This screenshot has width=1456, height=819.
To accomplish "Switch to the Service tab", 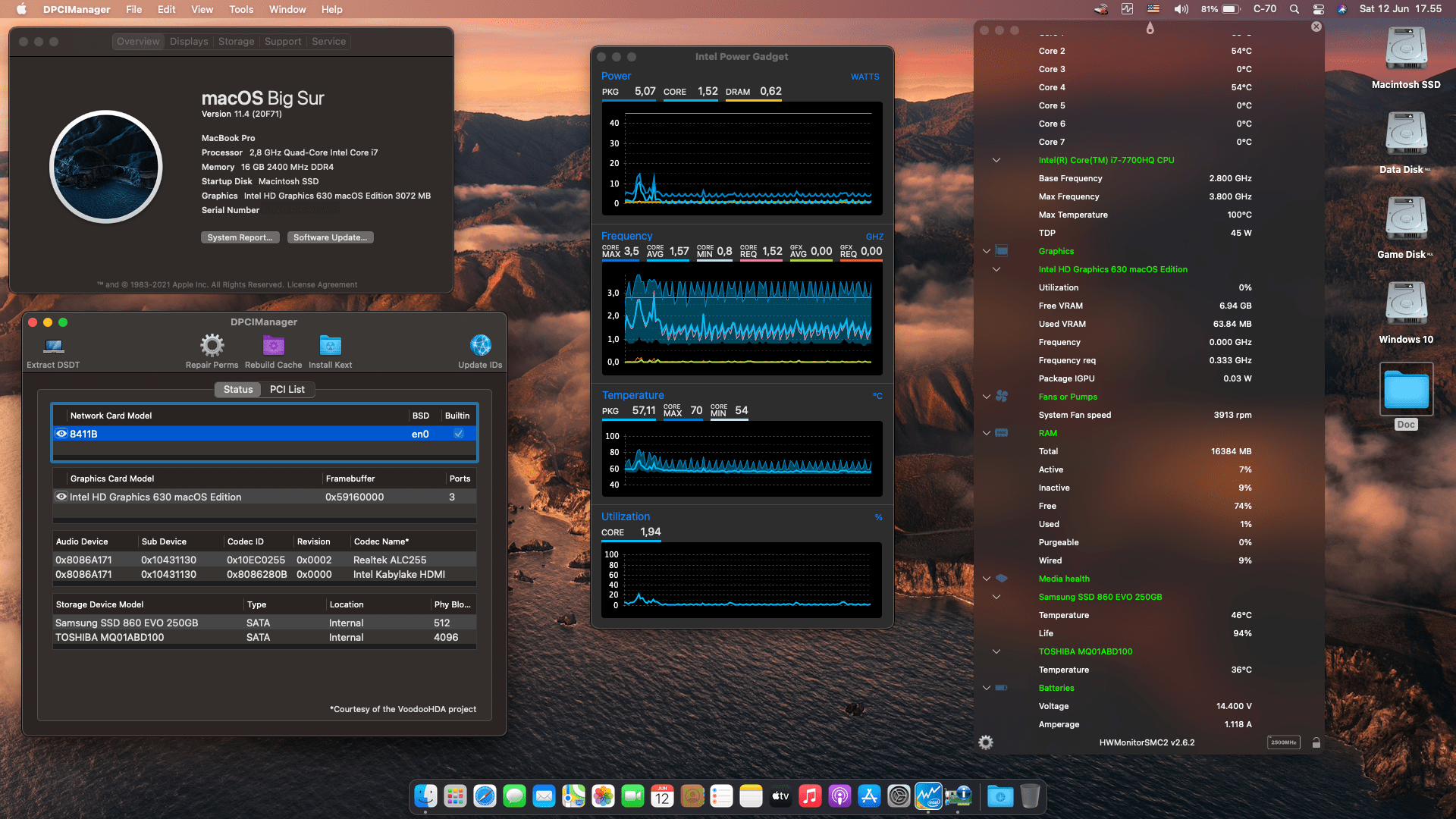I will (328, 42).
